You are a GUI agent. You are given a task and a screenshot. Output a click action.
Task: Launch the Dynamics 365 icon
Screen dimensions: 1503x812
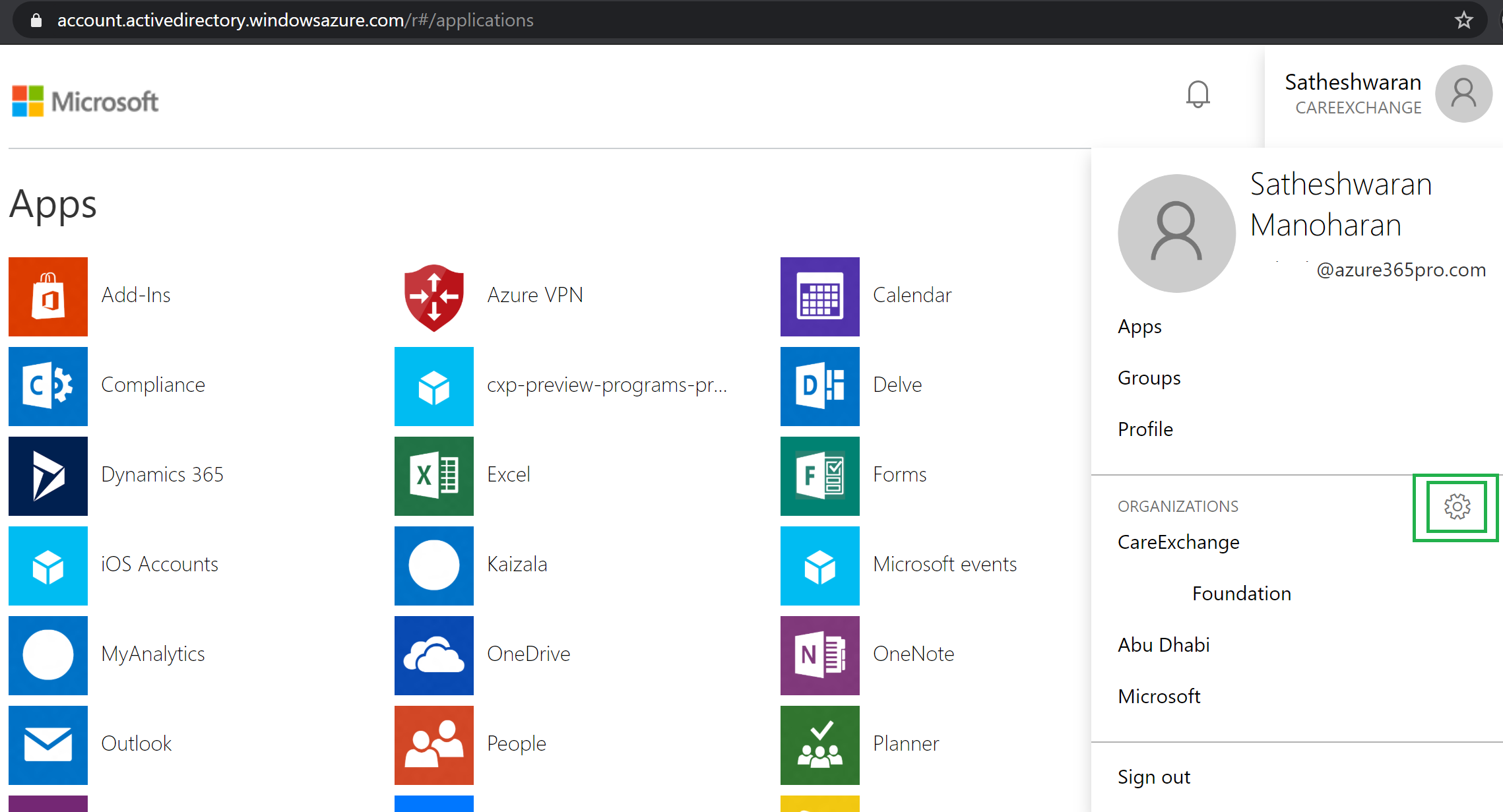pyautogui.click(x=48, y=476)
